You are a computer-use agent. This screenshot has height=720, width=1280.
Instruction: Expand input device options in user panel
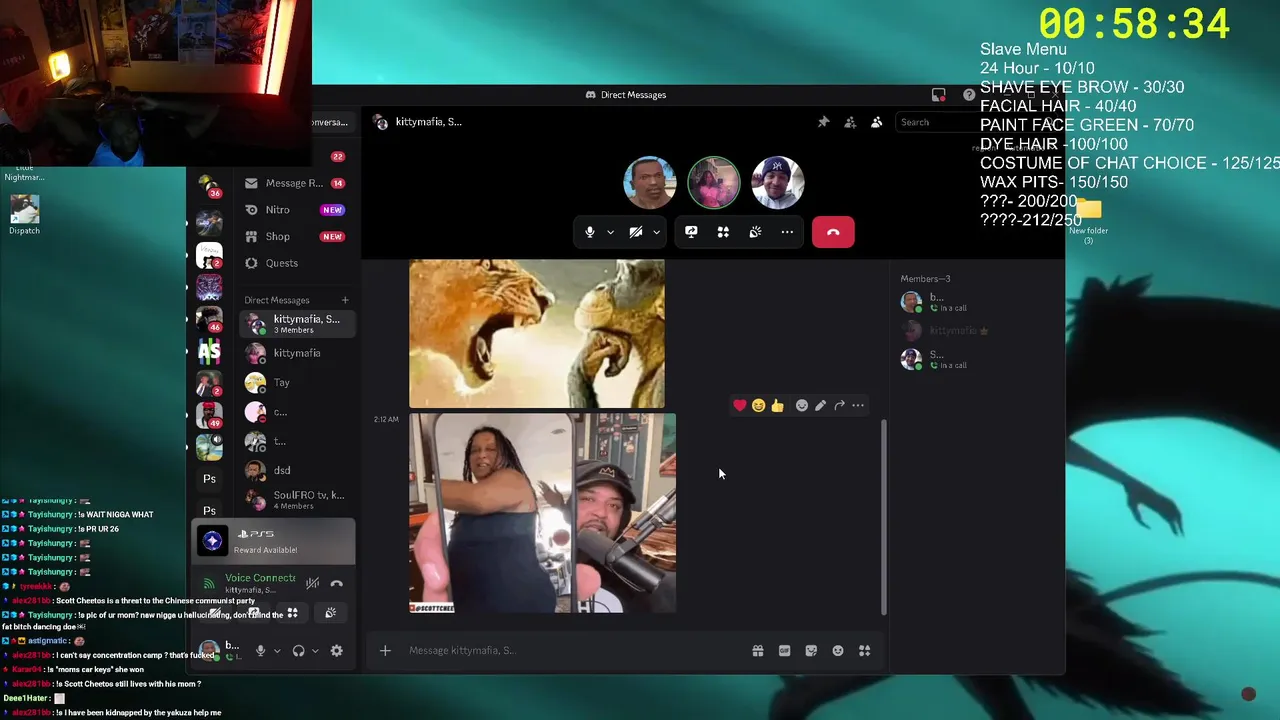277,651
